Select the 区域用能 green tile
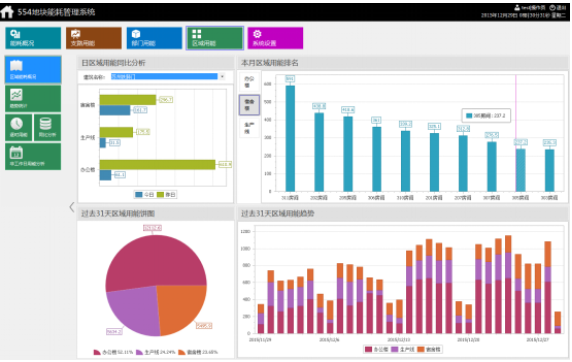This screenshot has width=572, height=362. [x=215, y=38]
